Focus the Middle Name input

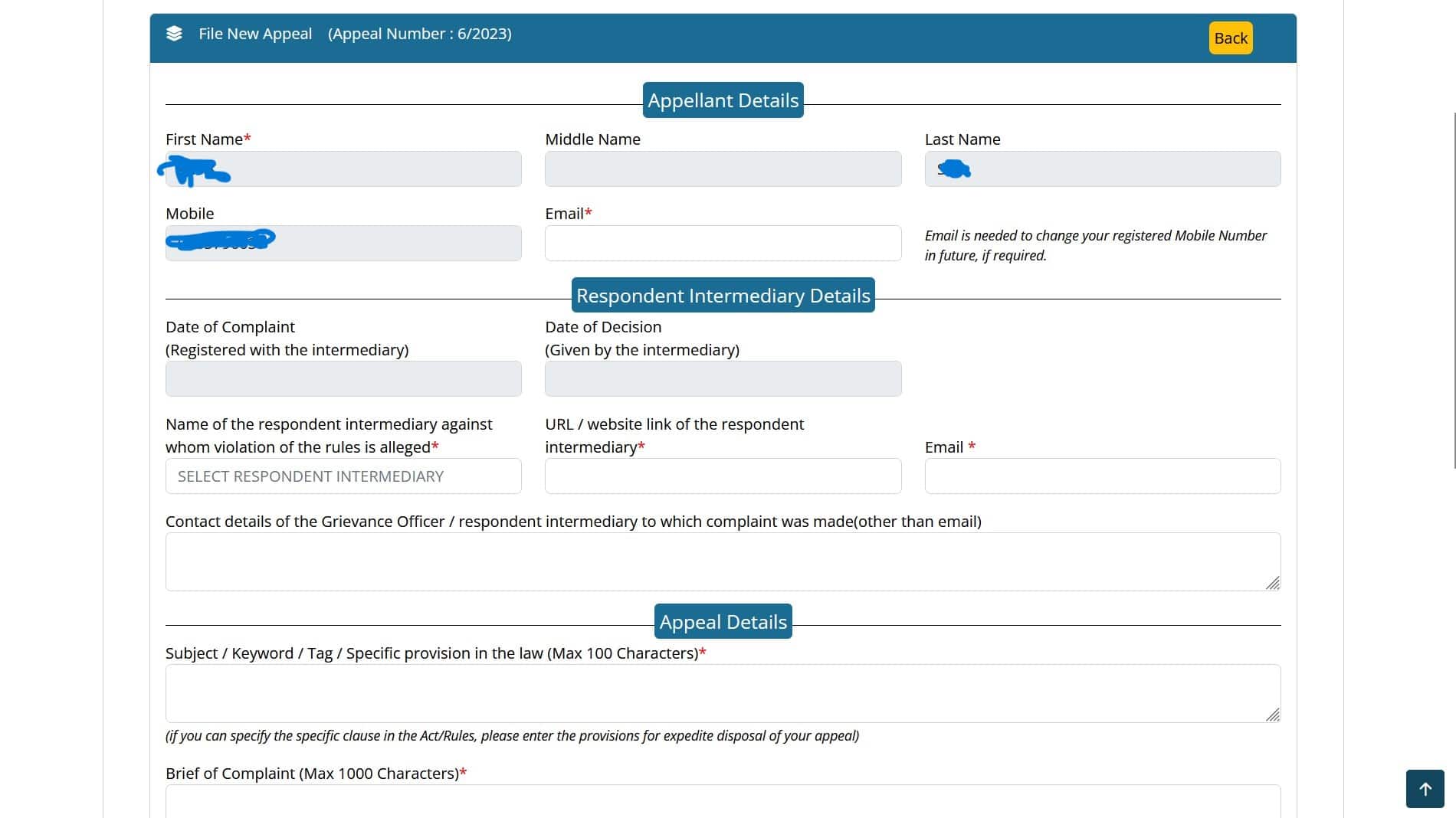click(723, 169)
